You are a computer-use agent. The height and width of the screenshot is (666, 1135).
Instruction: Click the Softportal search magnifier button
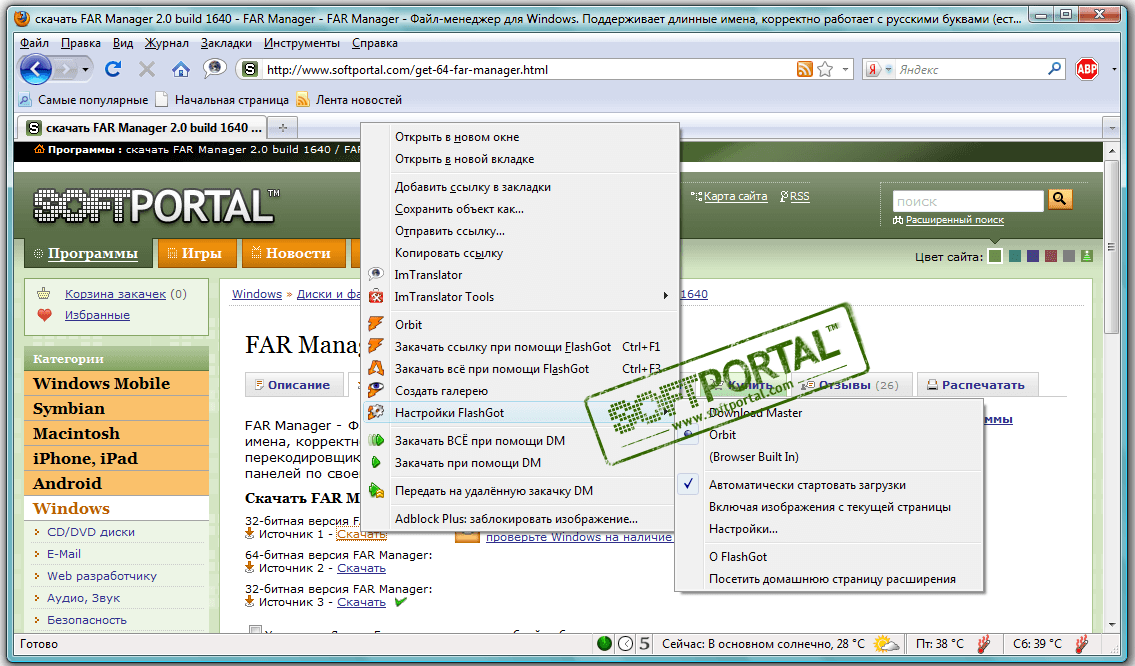point(1060,199)
